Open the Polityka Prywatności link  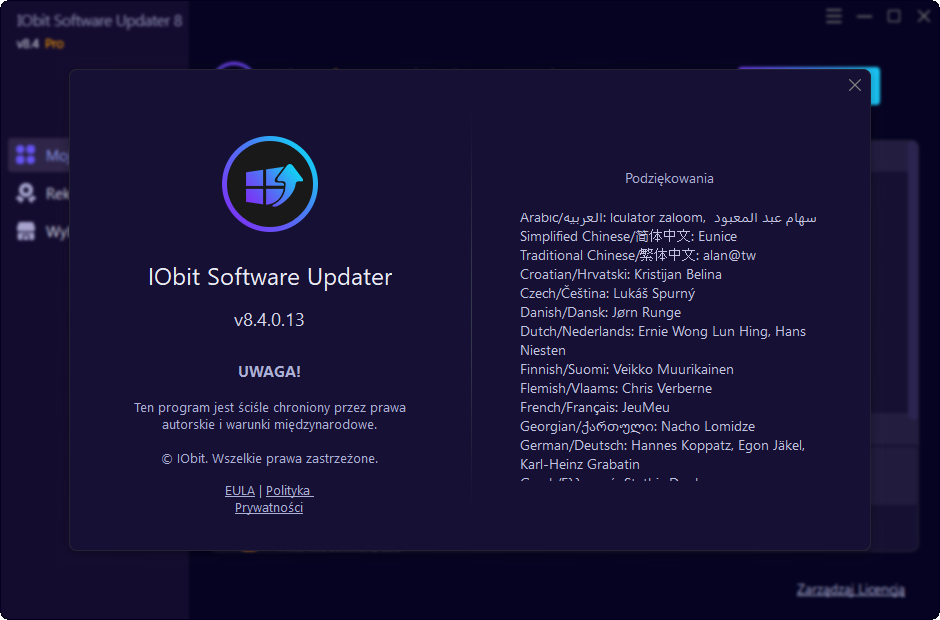click(x=269, y=499)
